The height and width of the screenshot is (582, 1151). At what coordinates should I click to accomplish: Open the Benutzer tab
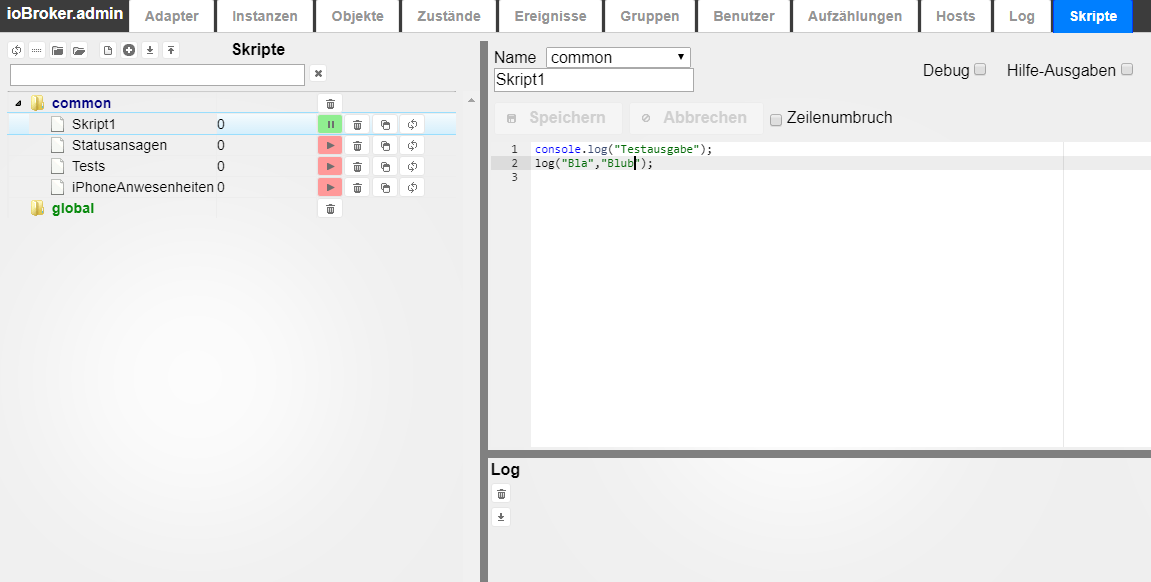(744, 16)
